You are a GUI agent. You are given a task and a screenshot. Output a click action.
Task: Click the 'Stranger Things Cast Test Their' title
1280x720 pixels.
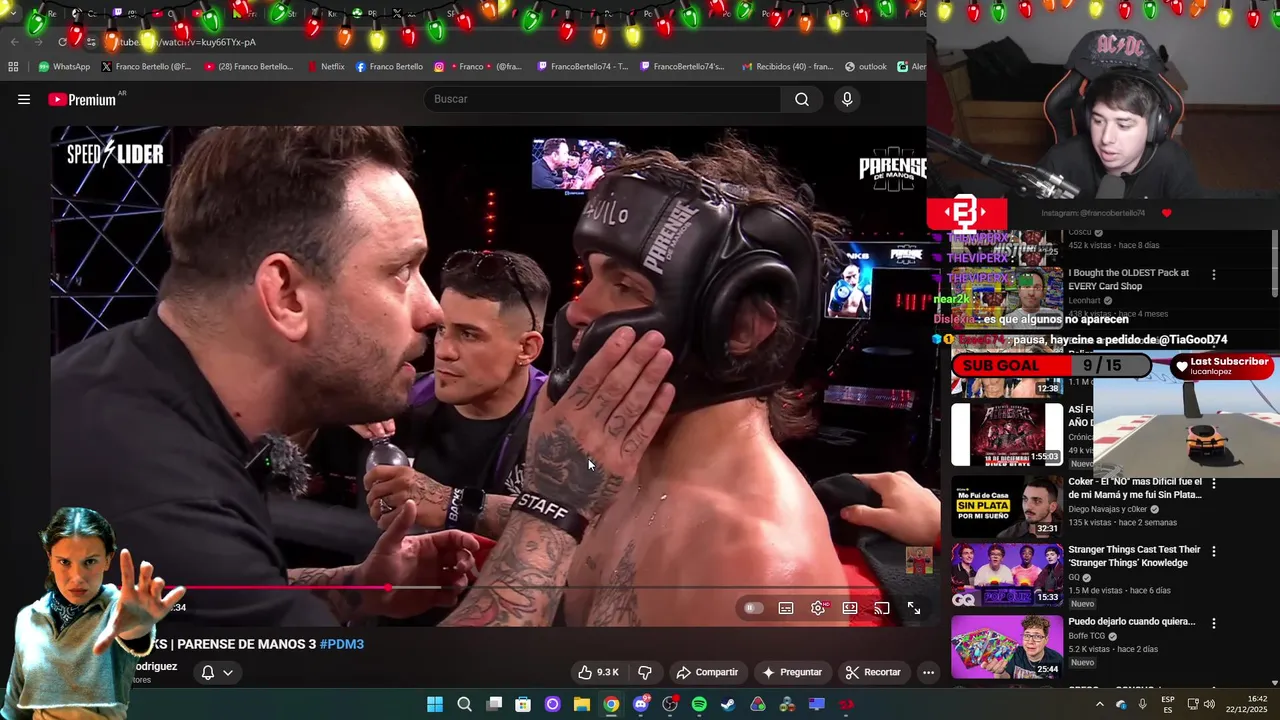tap(1134, 556)
